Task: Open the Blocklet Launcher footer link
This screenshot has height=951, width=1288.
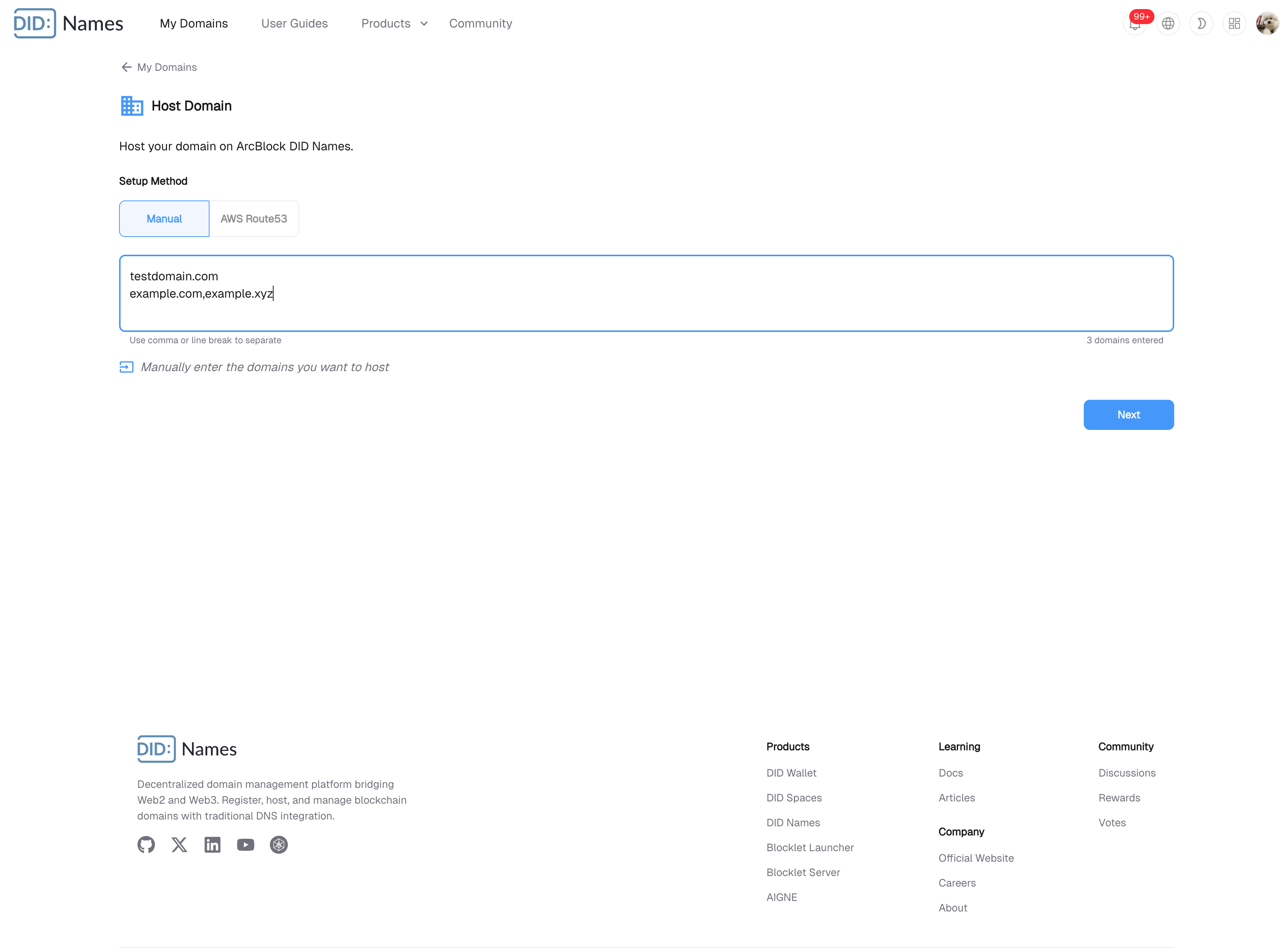Action: pyautogui.click(x=809, y=847)
